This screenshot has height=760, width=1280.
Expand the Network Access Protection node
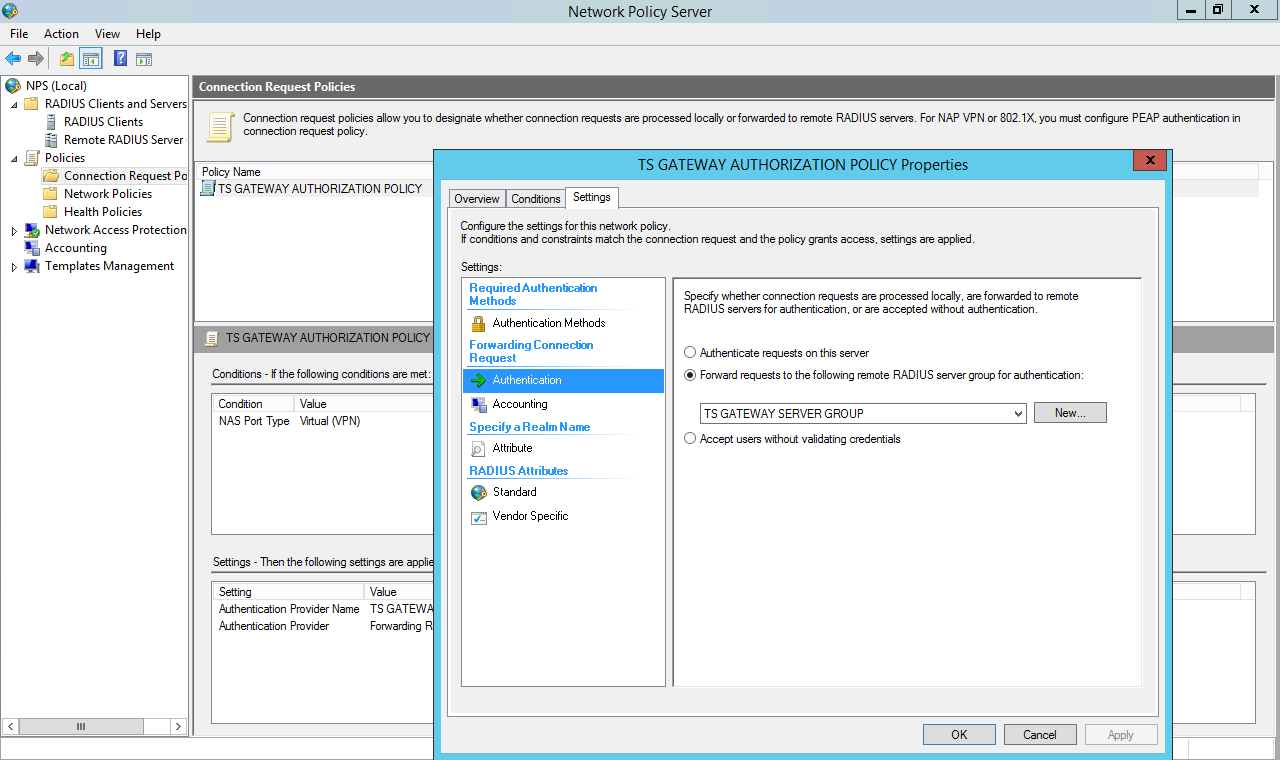[x=14, y=231]
